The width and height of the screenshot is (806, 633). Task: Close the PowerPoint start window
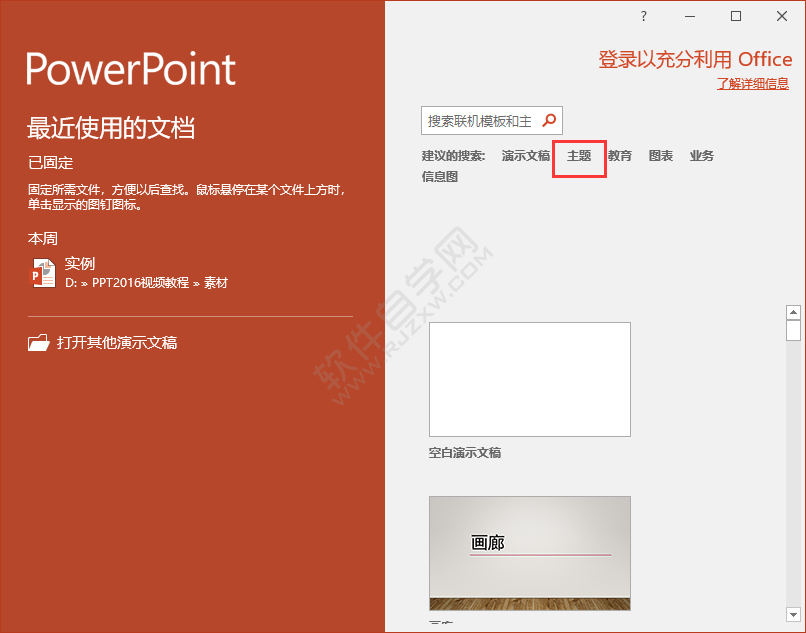[782, 16]
